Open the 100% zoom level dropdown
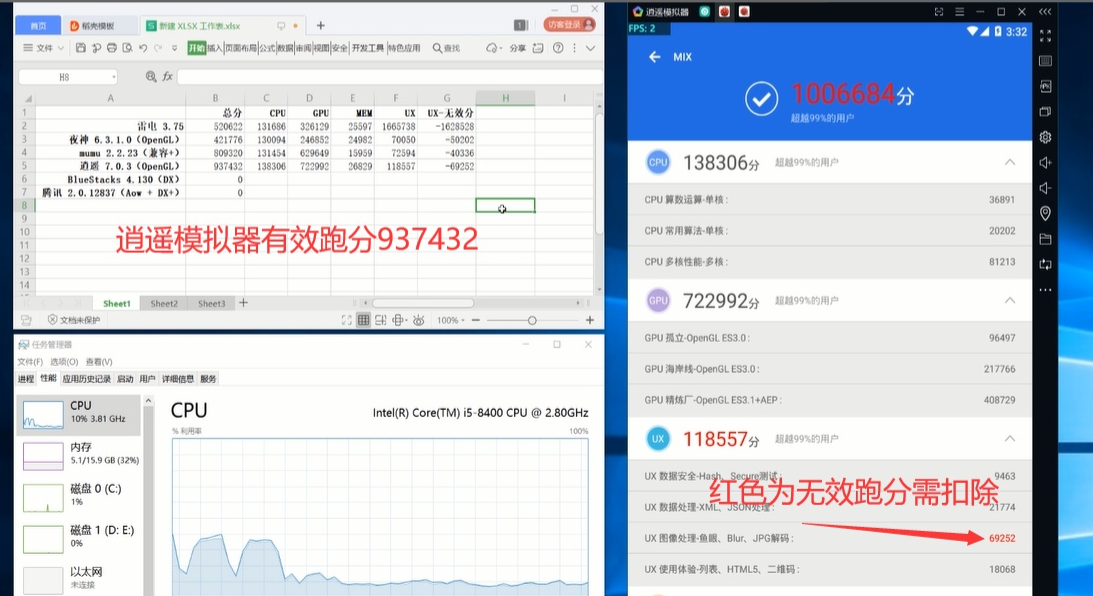The image size is (1093, 596). 451,321
